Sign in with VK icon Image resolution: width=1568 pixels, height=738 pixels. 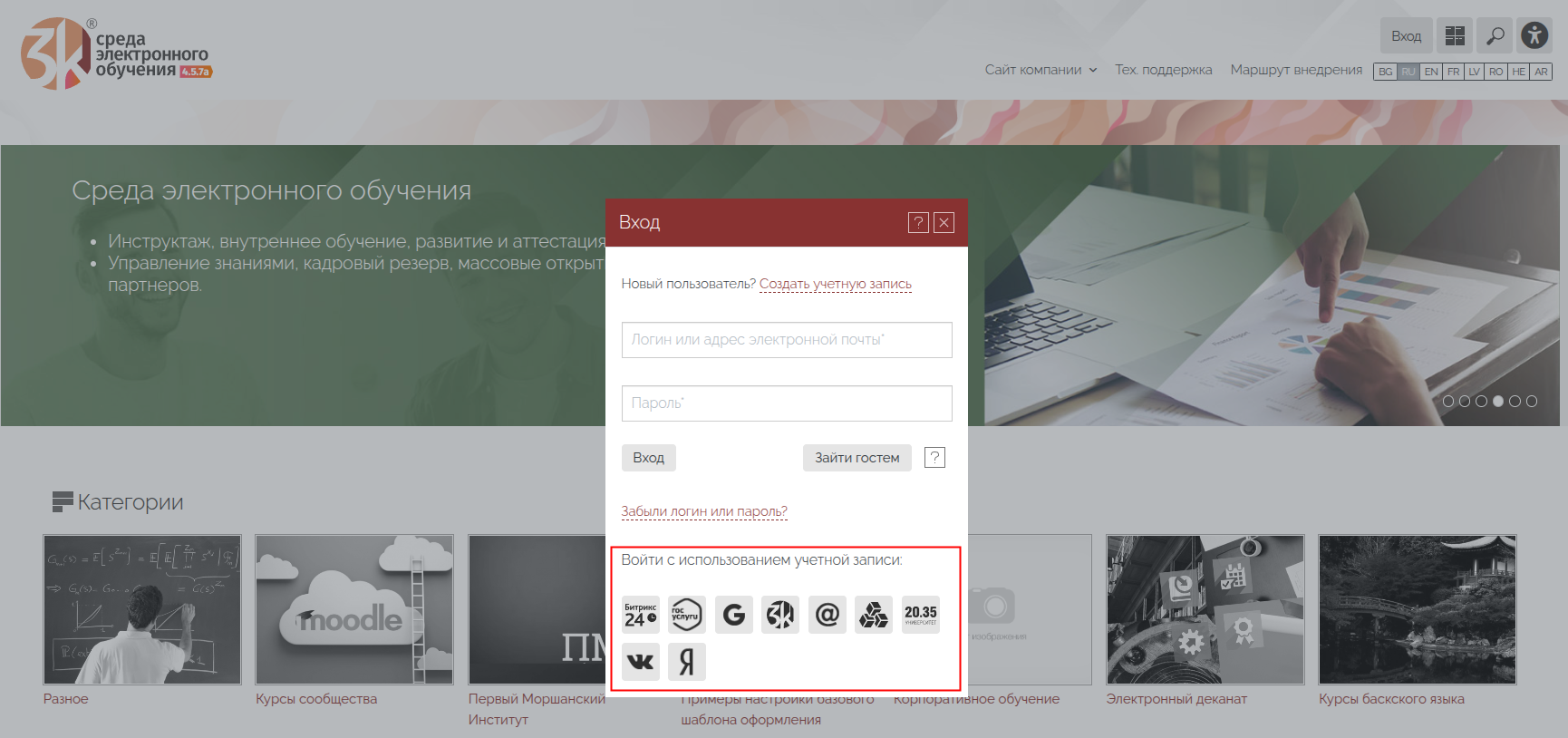[x=641, y=662]
